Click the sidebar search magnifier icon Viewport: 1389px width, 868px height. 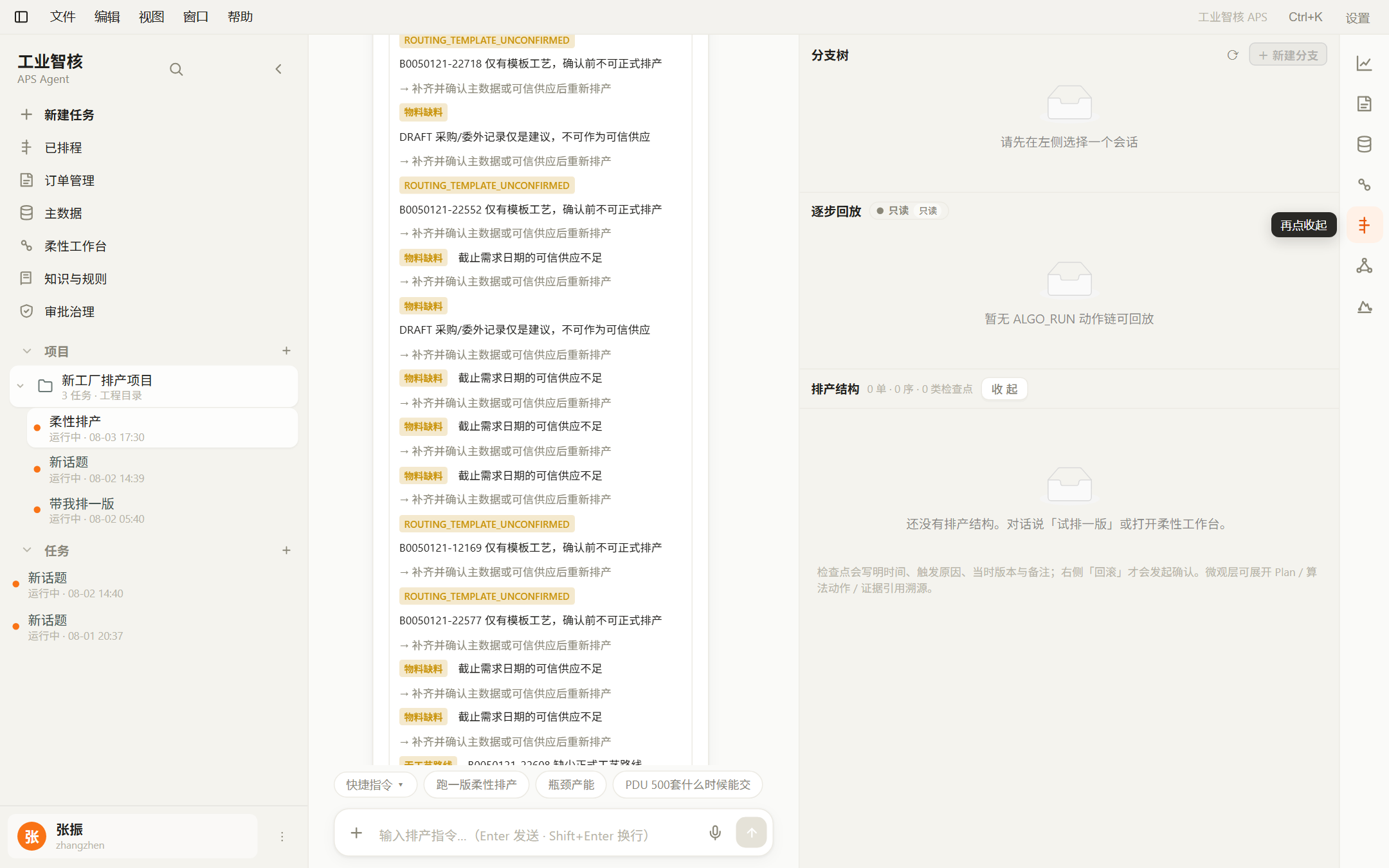pyautogui.click(x=176, y=69)
